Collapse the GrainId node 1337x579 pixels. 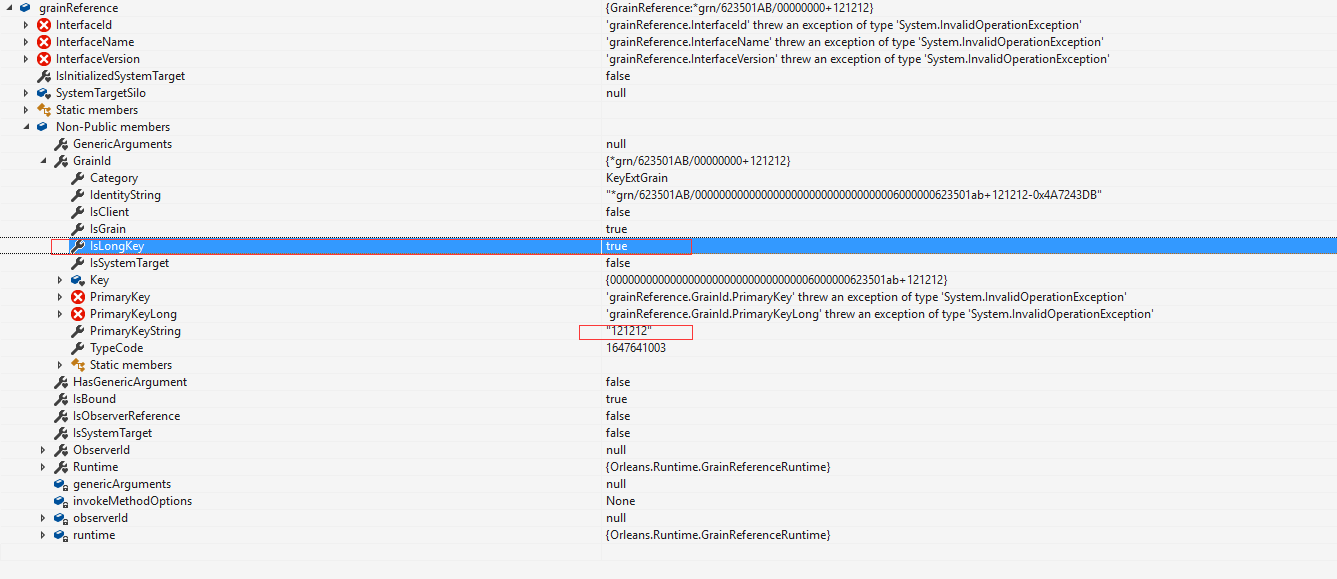point(44,160)
